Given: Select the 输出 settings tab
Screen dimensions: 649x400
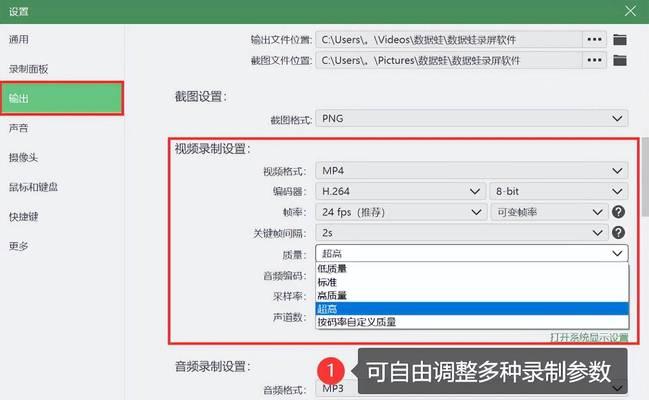Looking at the screenshot, I should coord(62,98).
